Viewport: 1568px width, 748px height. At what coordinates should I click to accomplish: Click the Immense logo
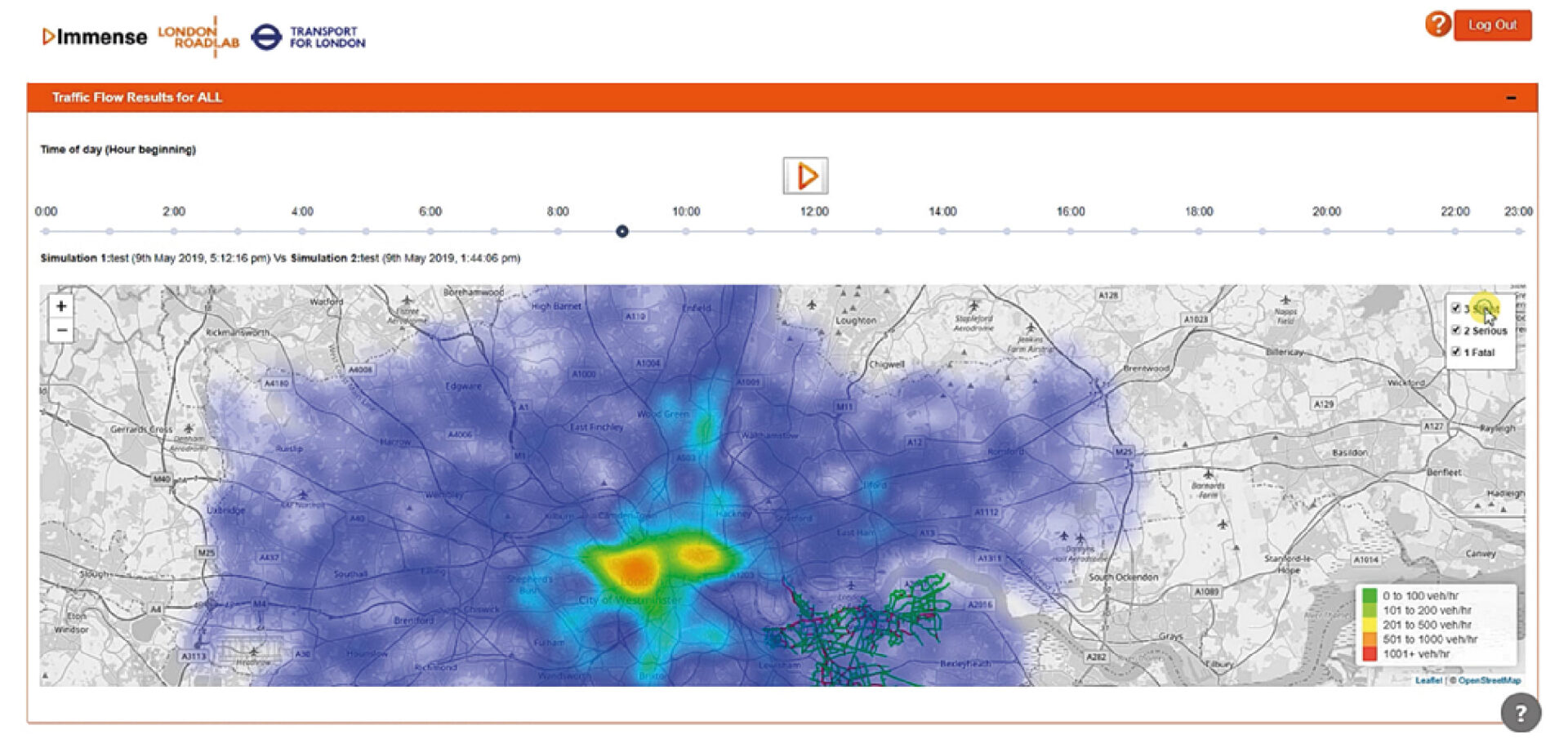tap(95, 37)
